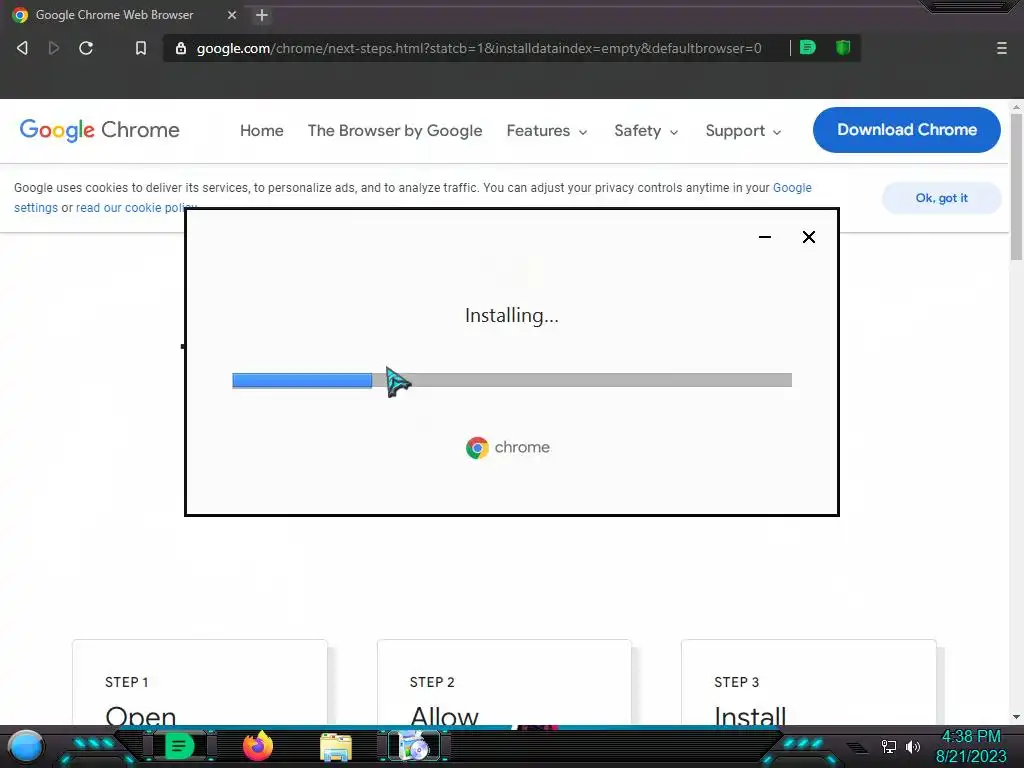Open the green shield extension icon
Screen dimensions: 1024x768
(843, 47)
